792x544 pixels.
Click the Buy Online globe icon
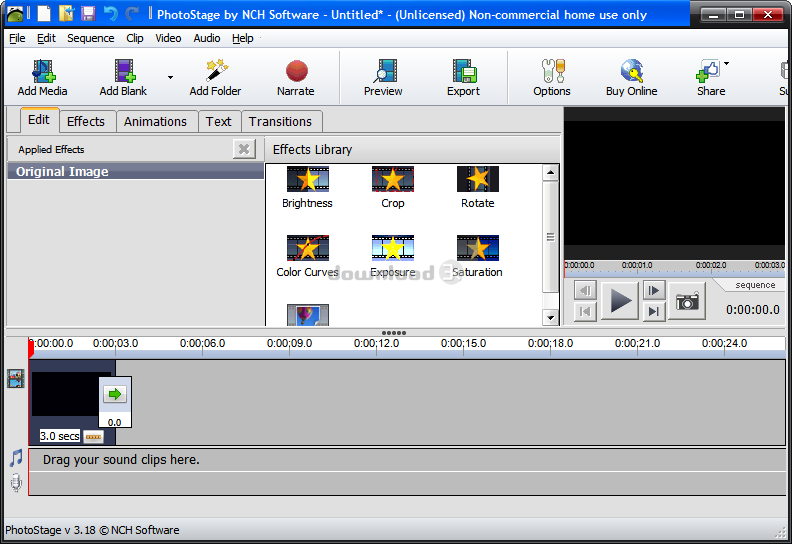(631, 72)
